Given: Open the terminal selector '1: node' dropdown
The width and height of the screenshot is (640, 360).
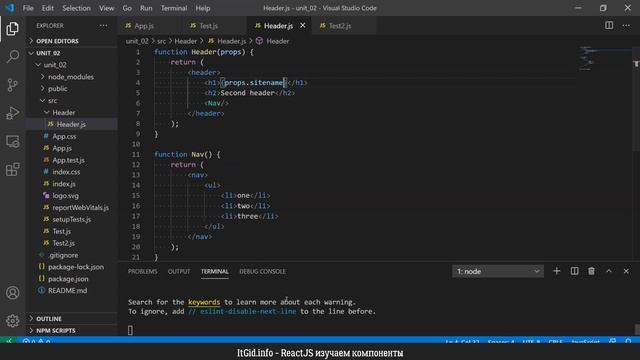Looking at the screenshot, I should click(498, 271).
